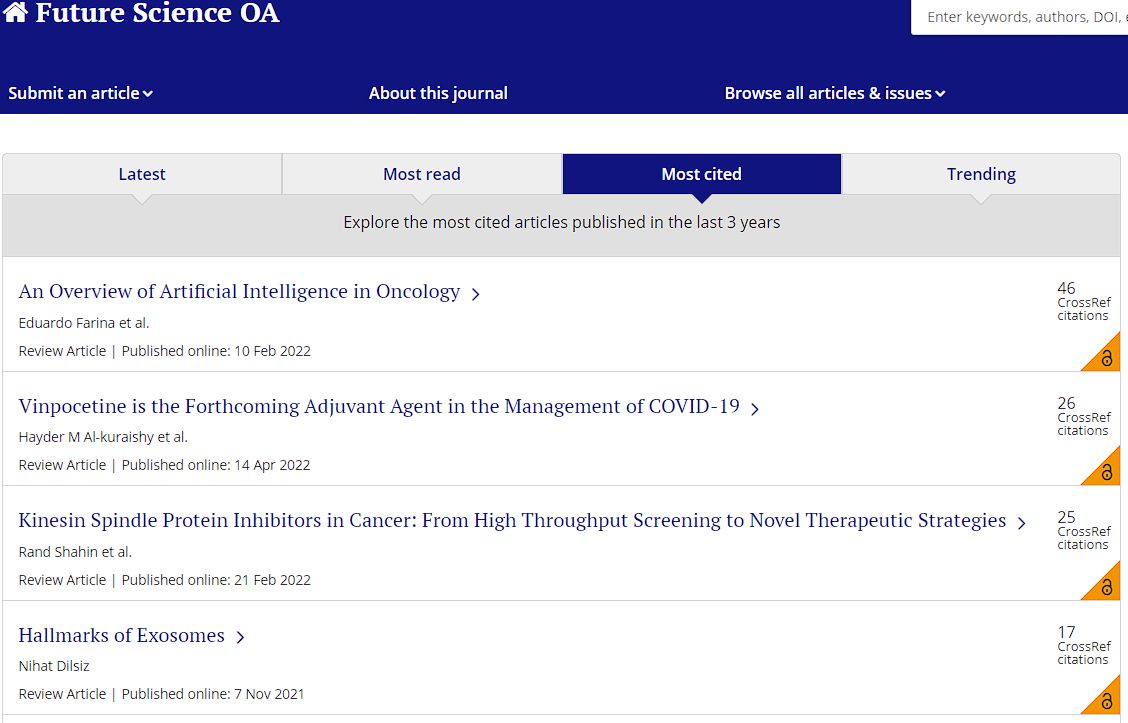Viewport: 1128px width, 723px height.
Task: Click the date Published online: 21 Feb 2022
Action: [216, 580]
